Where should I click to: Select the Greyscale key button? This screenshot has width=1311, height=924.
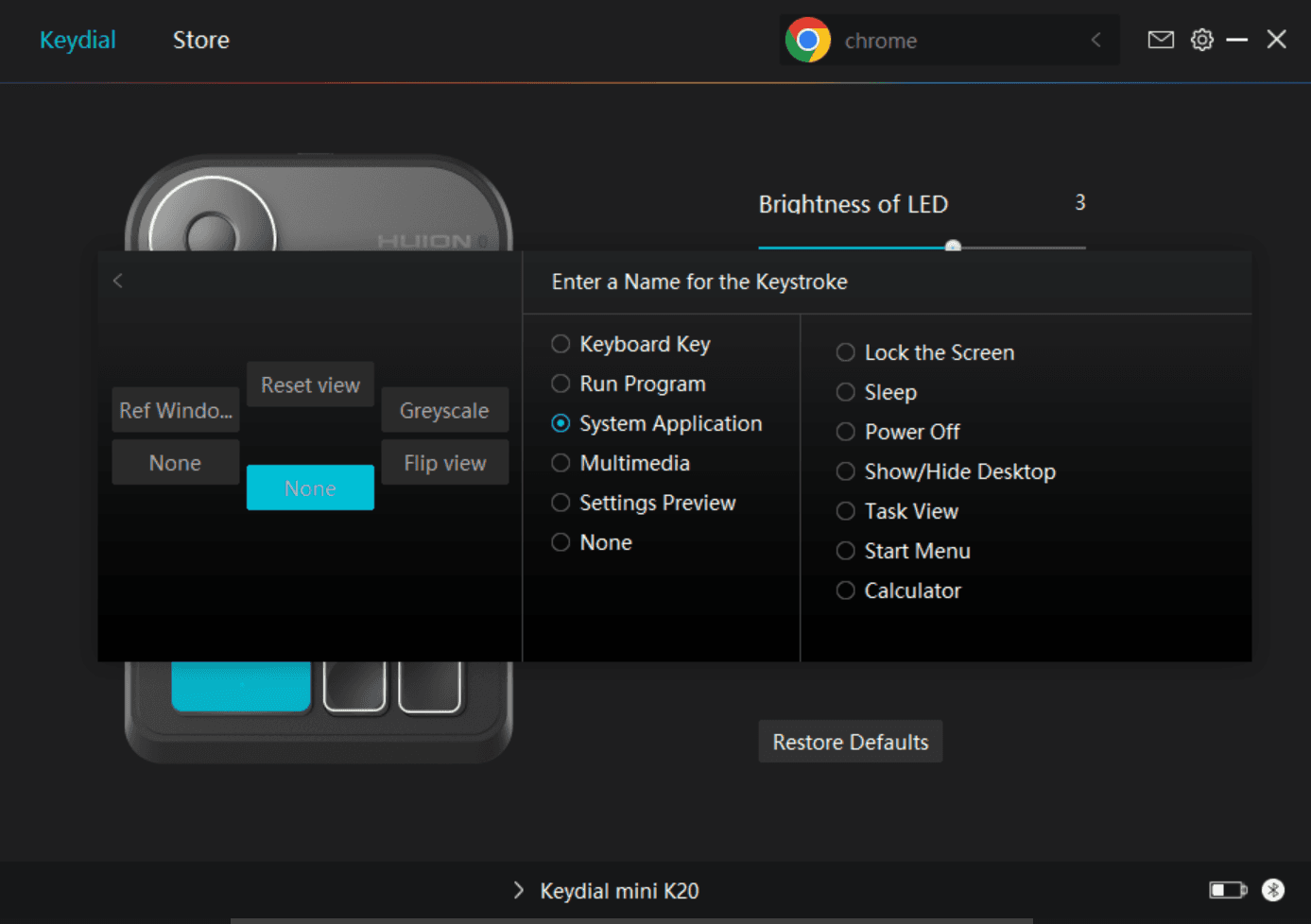[444, 410]
